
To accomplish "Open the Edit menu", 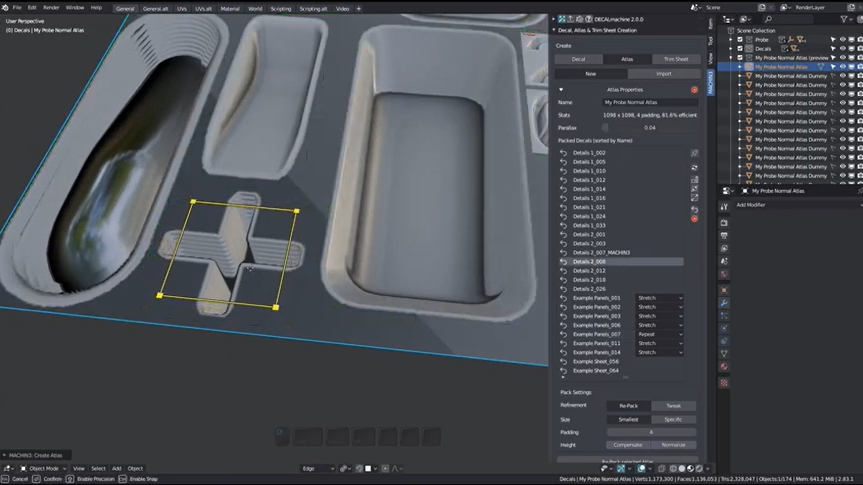I will coord(32,8).
